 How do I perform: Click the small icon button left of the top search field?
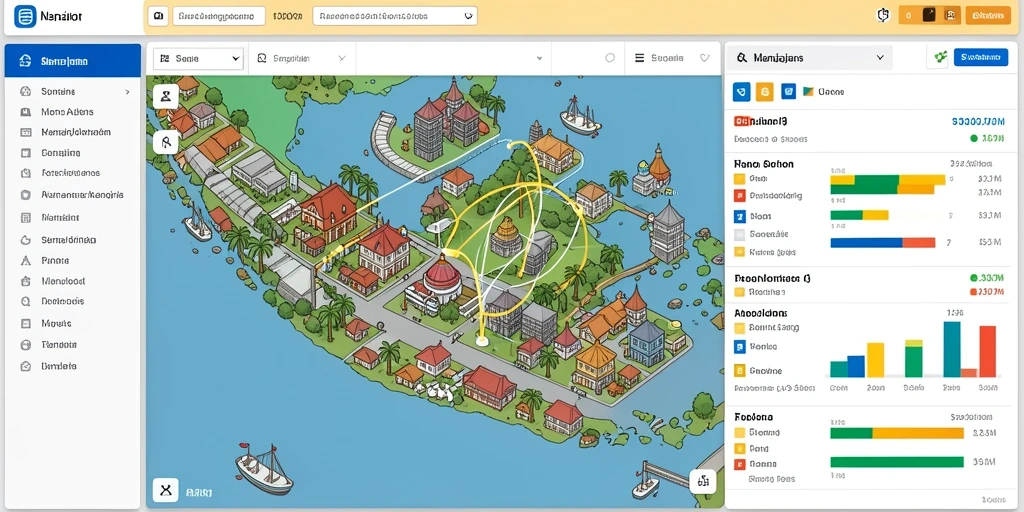point(157,16)
